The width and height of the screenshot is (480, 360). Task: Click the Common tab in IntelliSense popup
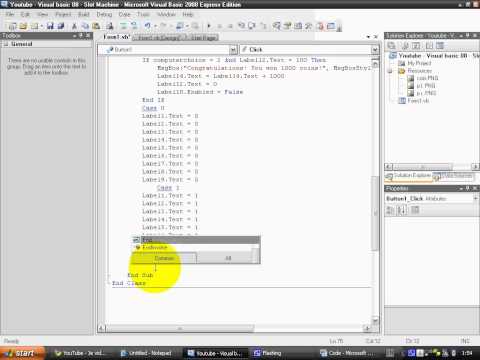(x=164, y=258)
